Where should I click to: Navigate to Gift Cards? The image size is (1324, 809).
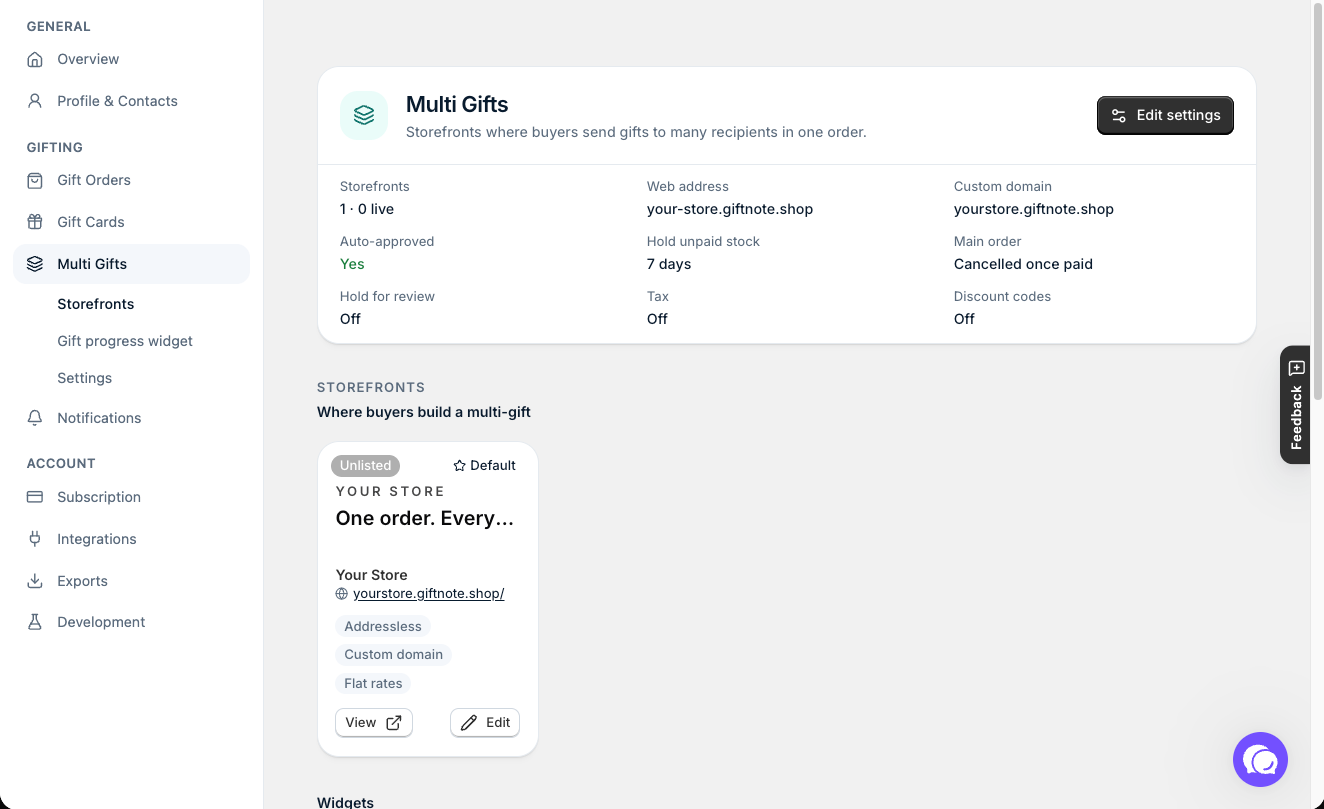(x=131, y=222)
